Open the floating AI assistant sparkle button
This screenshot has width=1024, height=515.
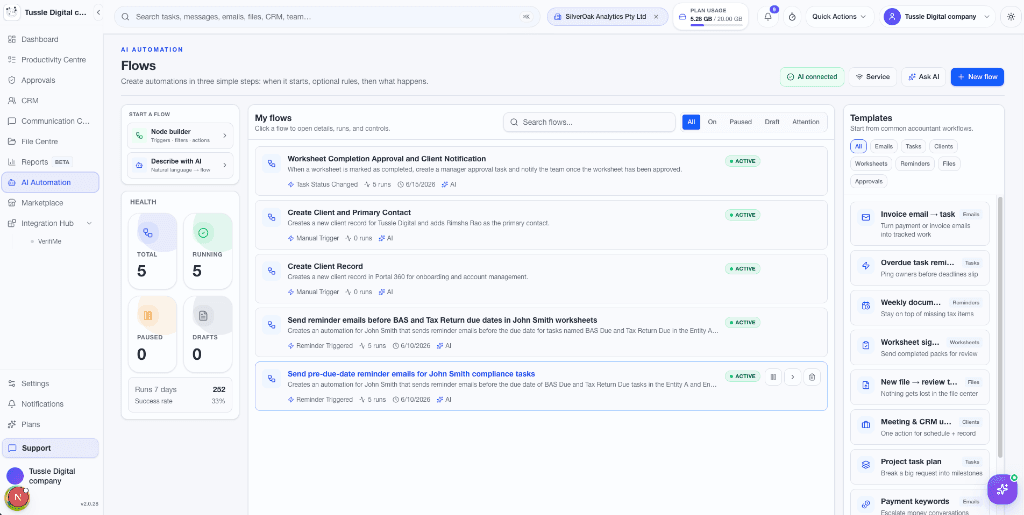(x=1002, y=489)
